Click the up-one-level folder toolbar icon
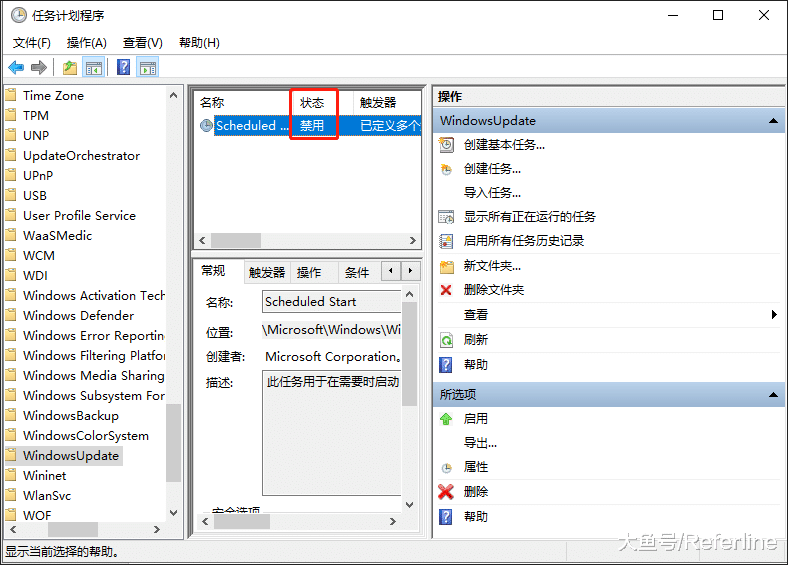This screenshot has width=788, height=565. pyautogui.click(x=69, y=68)
